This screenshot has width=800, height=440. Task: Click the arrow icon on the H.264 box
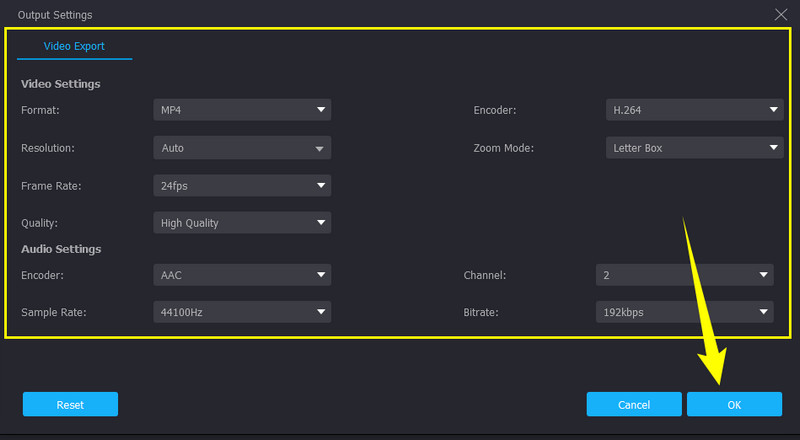pos(774,110)
